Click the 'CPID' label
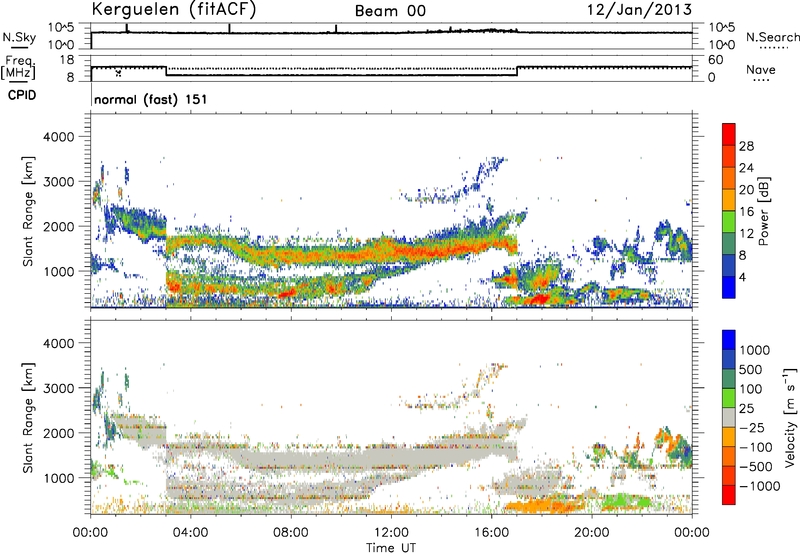The height and width of the screenshot is (554, 800). (22, 95)
